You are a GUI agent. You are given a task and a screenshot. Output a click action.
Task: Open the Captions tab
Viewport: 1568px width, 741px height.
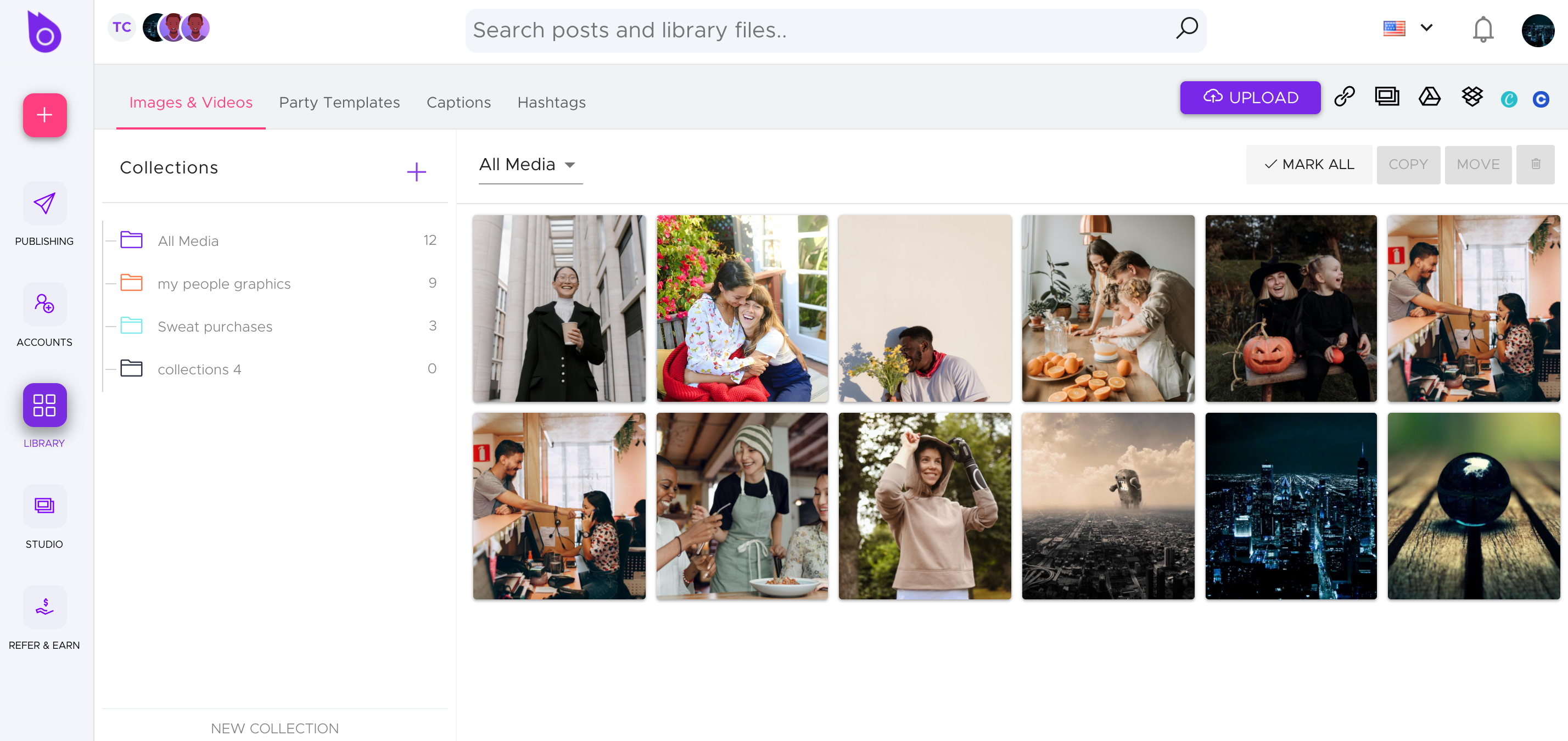click(458, 102)
